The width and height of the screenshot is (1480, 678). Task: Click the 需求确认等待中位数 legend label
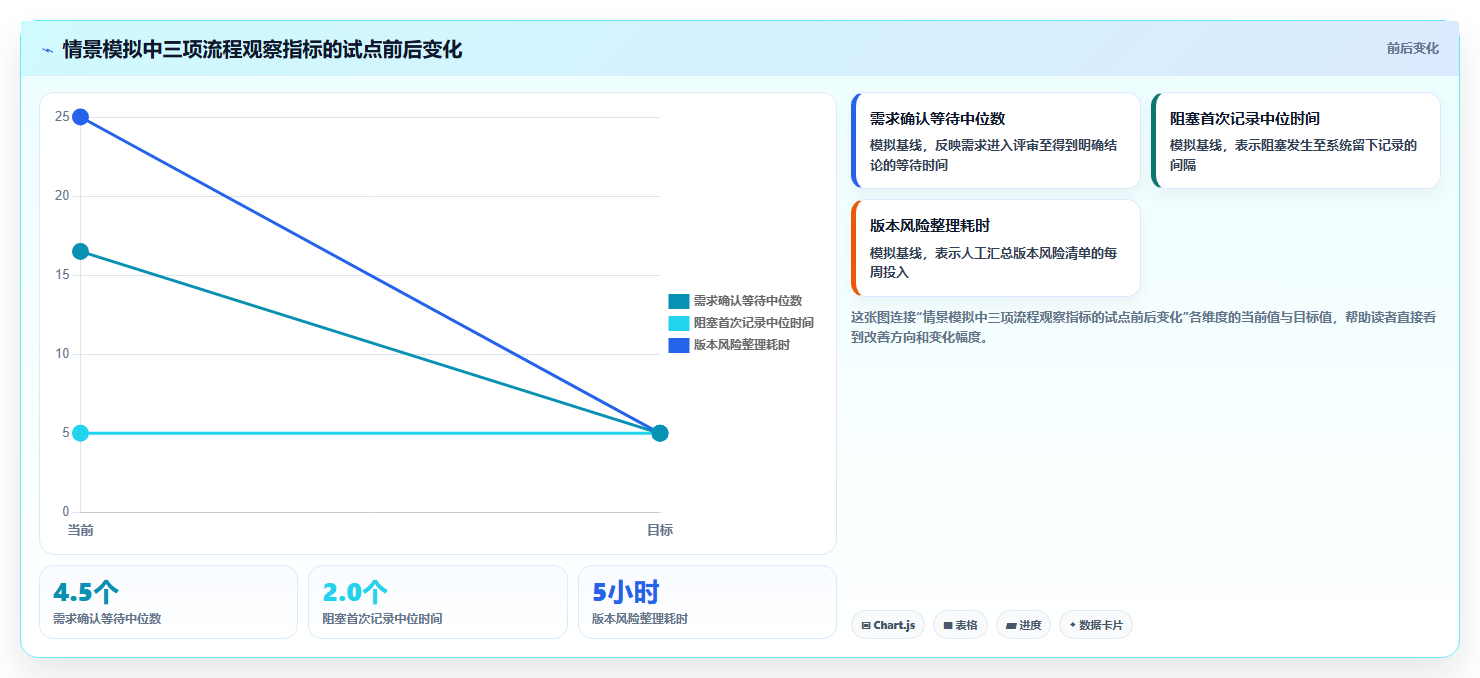[x=748, y=301]
